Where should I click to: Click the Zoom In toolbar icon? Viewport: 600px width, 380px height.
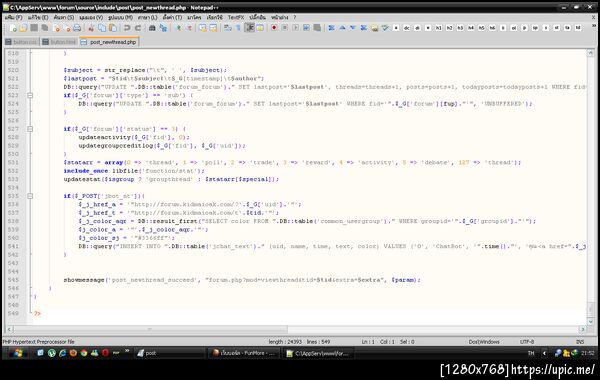(x=178, y=28)
